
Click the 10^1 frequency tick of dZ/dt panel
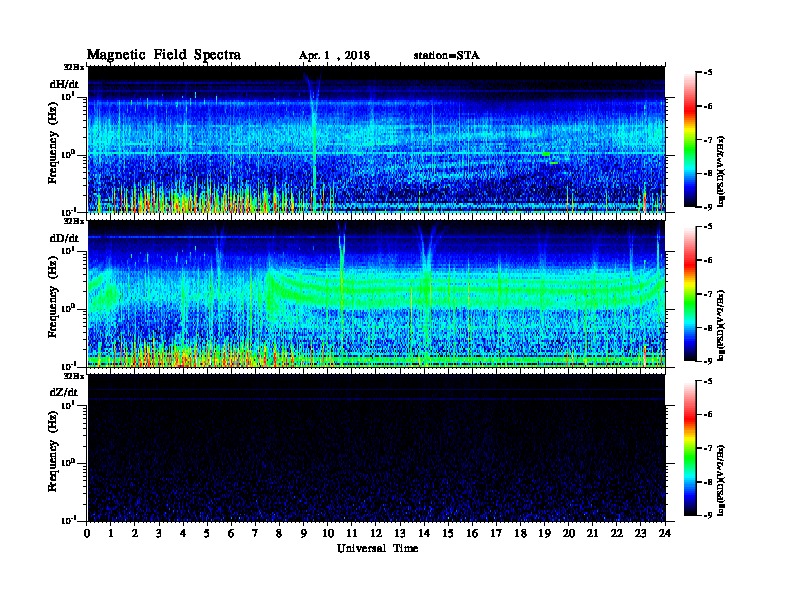[x=69, y=405]
